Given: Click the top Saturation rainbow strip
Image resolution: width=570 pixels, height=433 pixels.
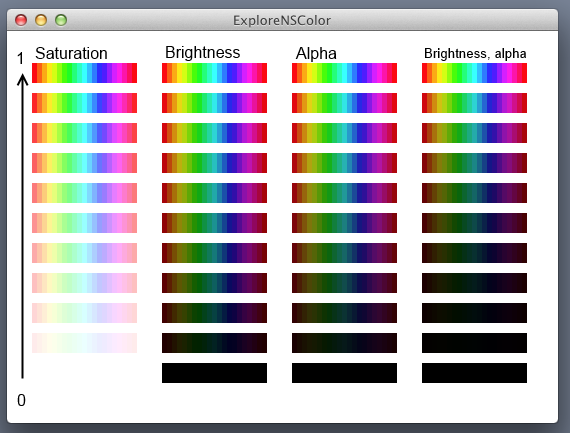Looking at the screenshot, I should (84, 73).
